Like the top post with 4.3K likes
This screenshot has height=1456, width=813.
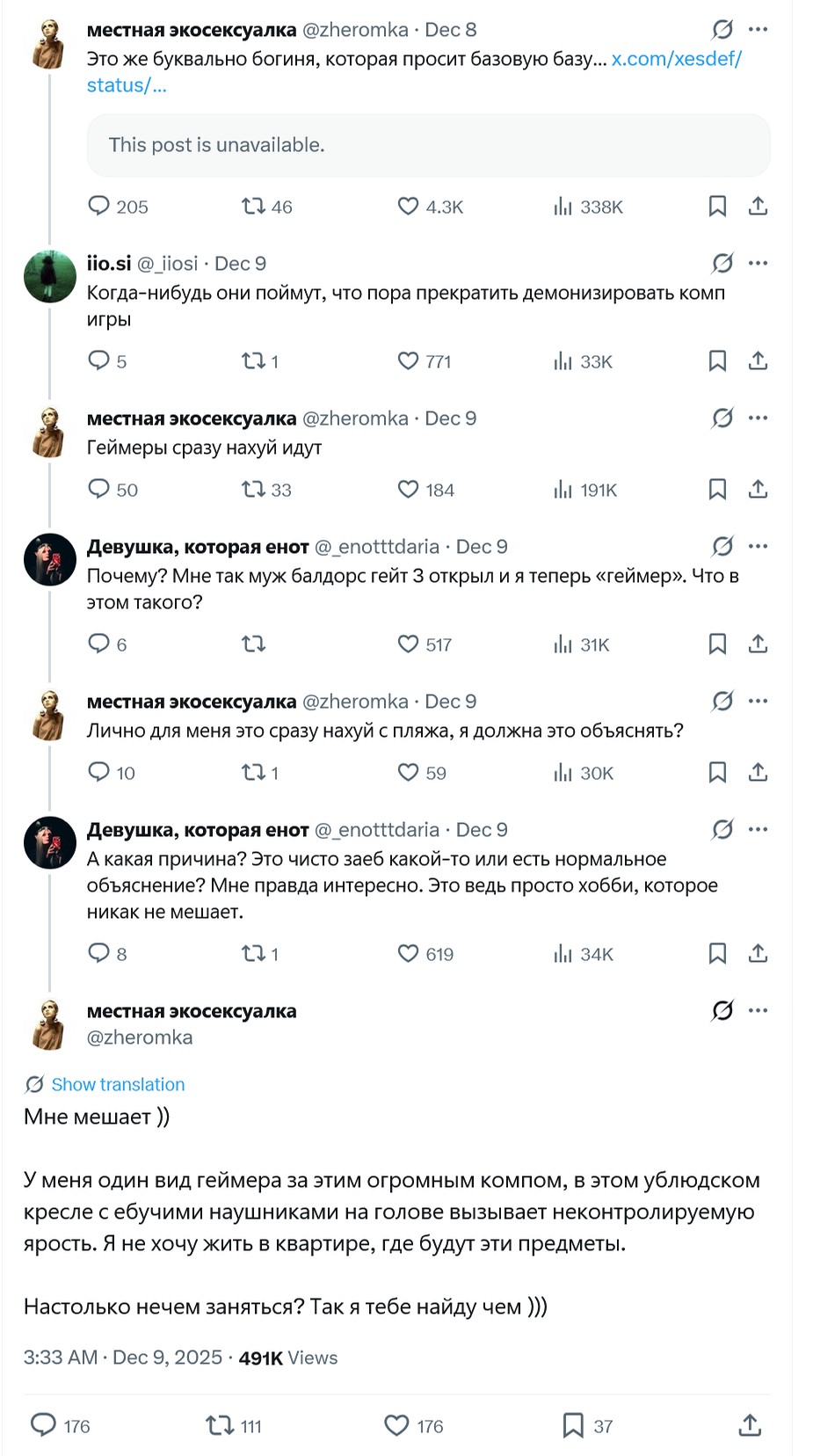point(409,207)
